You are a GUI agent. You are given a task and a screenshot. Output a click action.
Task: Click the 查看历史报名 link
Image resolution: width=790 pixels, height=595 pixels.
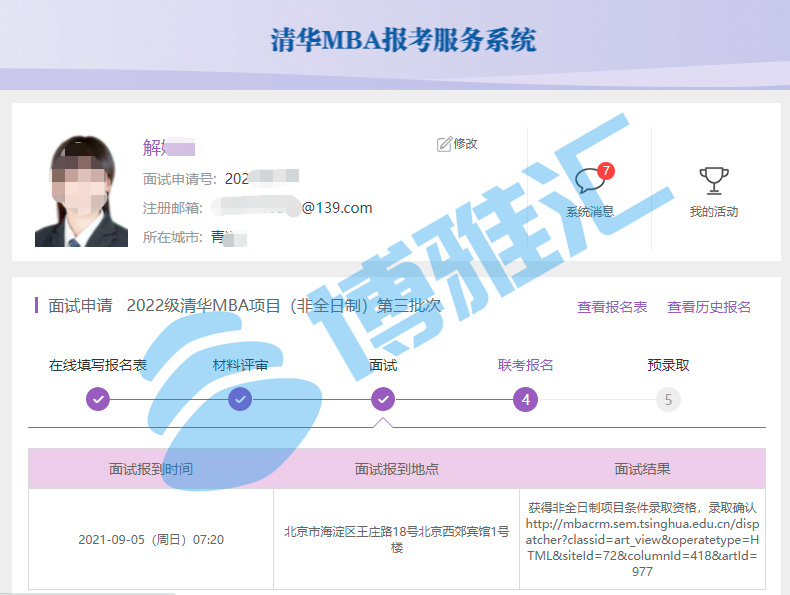click(x=709, y=307)
